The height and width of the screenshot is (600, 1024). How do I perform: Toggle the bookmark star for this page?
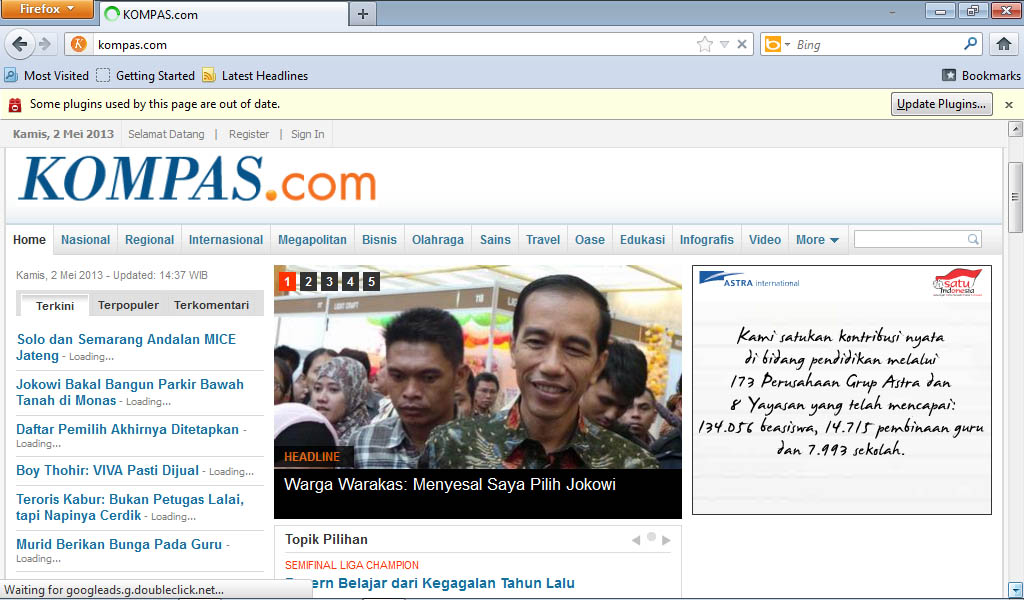coord(706,44)
